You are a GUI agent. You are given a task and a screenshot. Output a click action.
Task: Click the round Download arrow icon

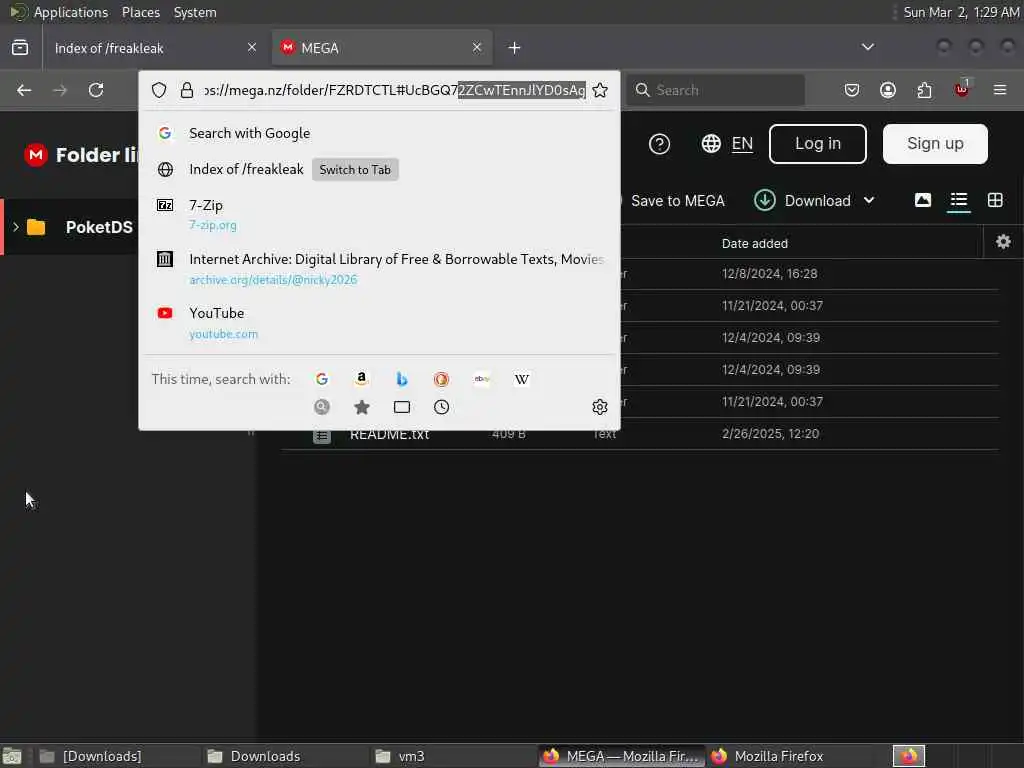point(765,200)
